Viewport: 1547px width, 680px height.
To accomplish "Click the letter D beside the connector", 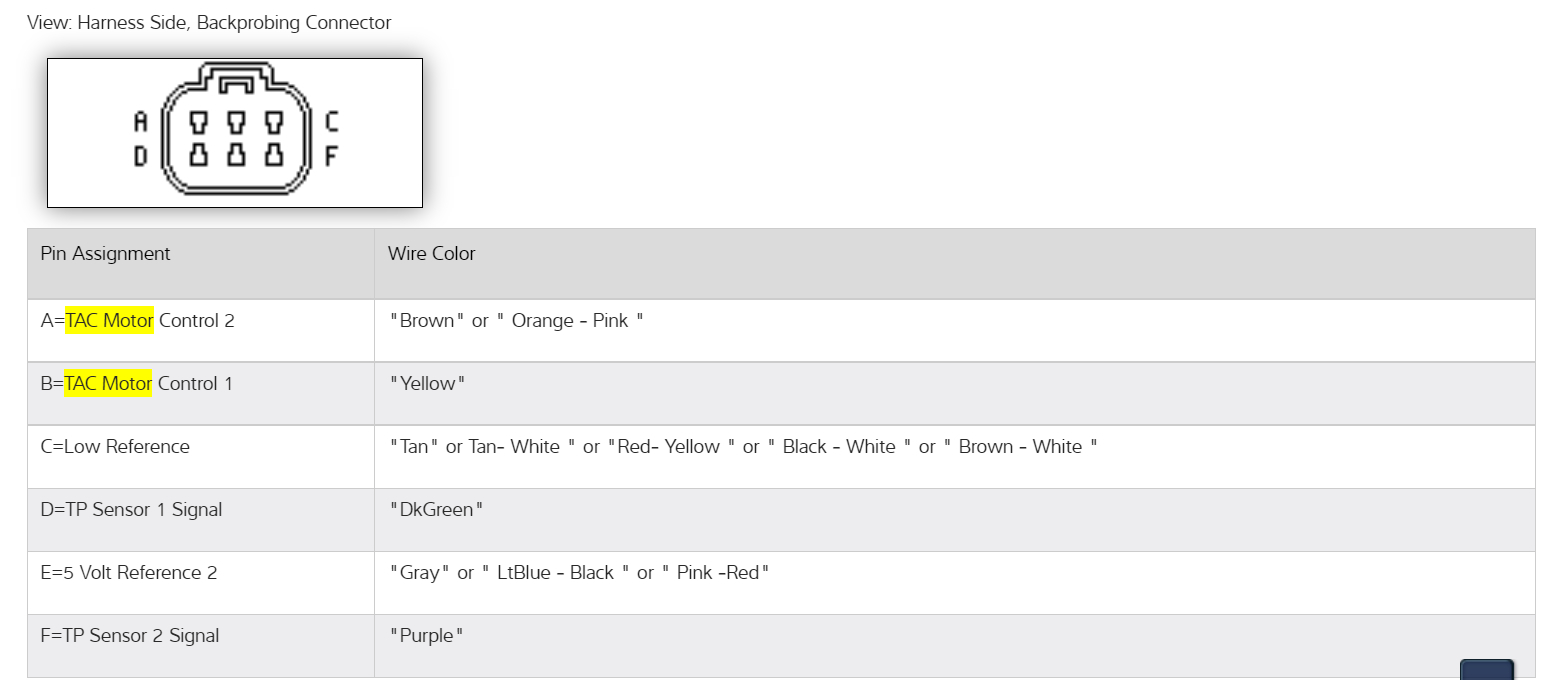I will pyautogui.click(x=140, y=156).
